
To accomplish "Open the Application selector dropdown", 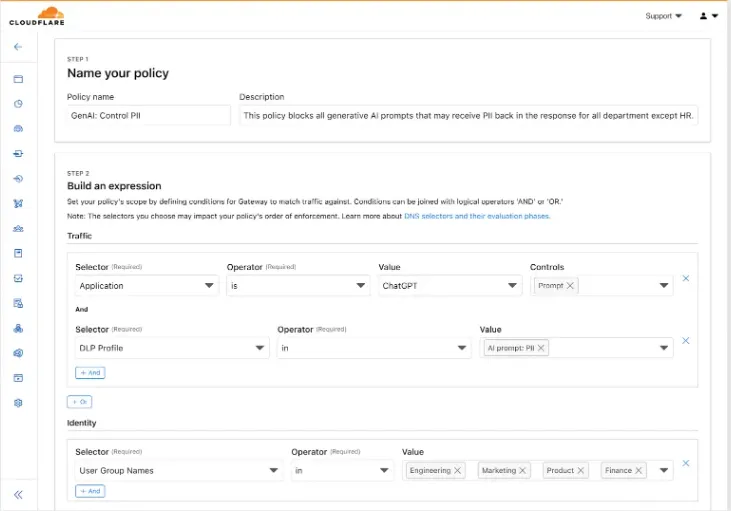I will point(147,286).
